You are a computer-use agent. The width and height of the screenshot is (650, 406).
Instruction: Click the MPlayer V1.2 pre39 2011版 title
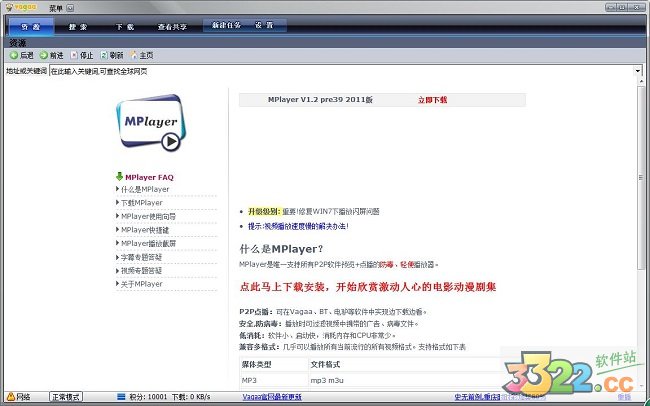[320, 100]
